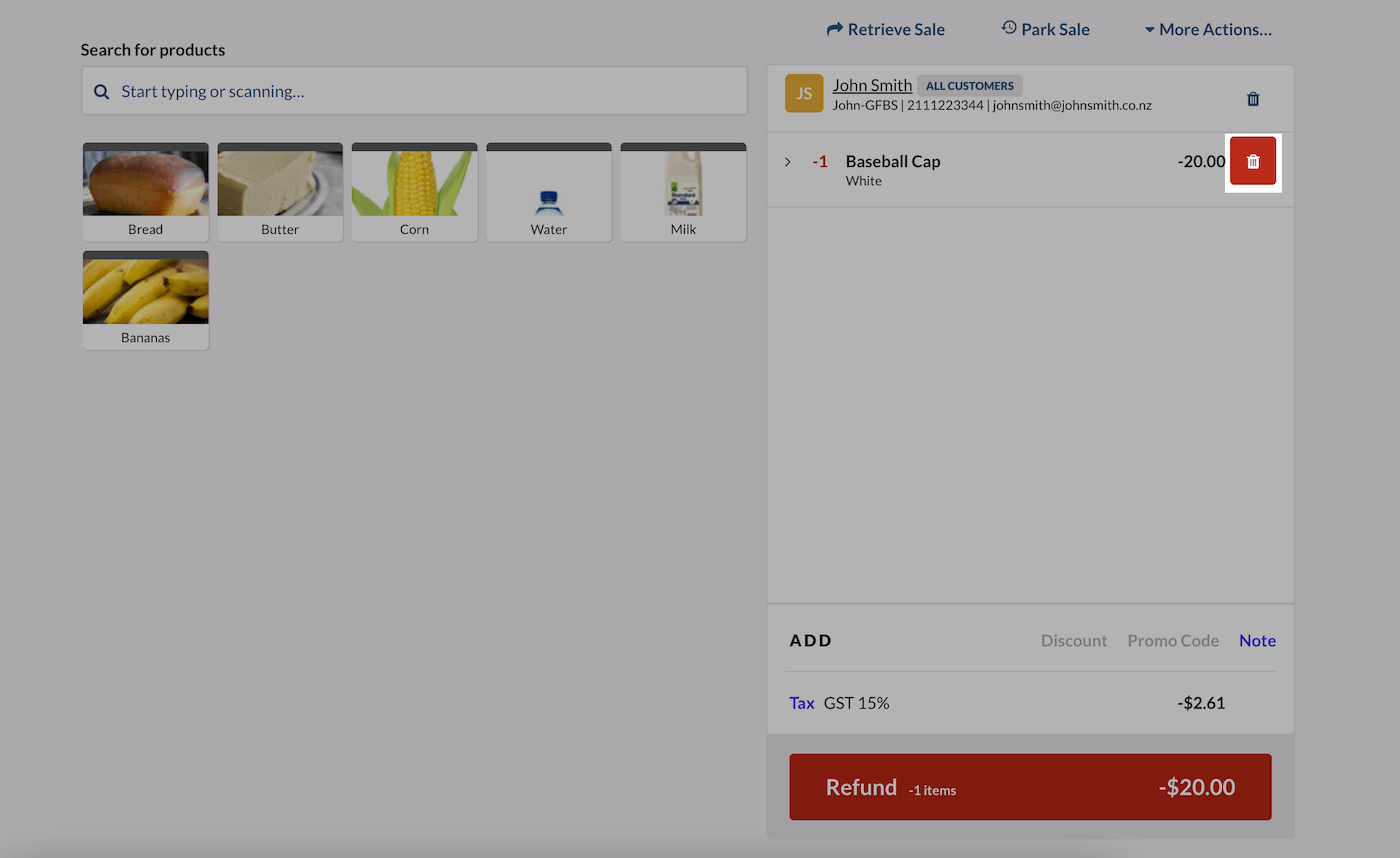
Task: Click the search magnifier icon
Action: [101, 91]
